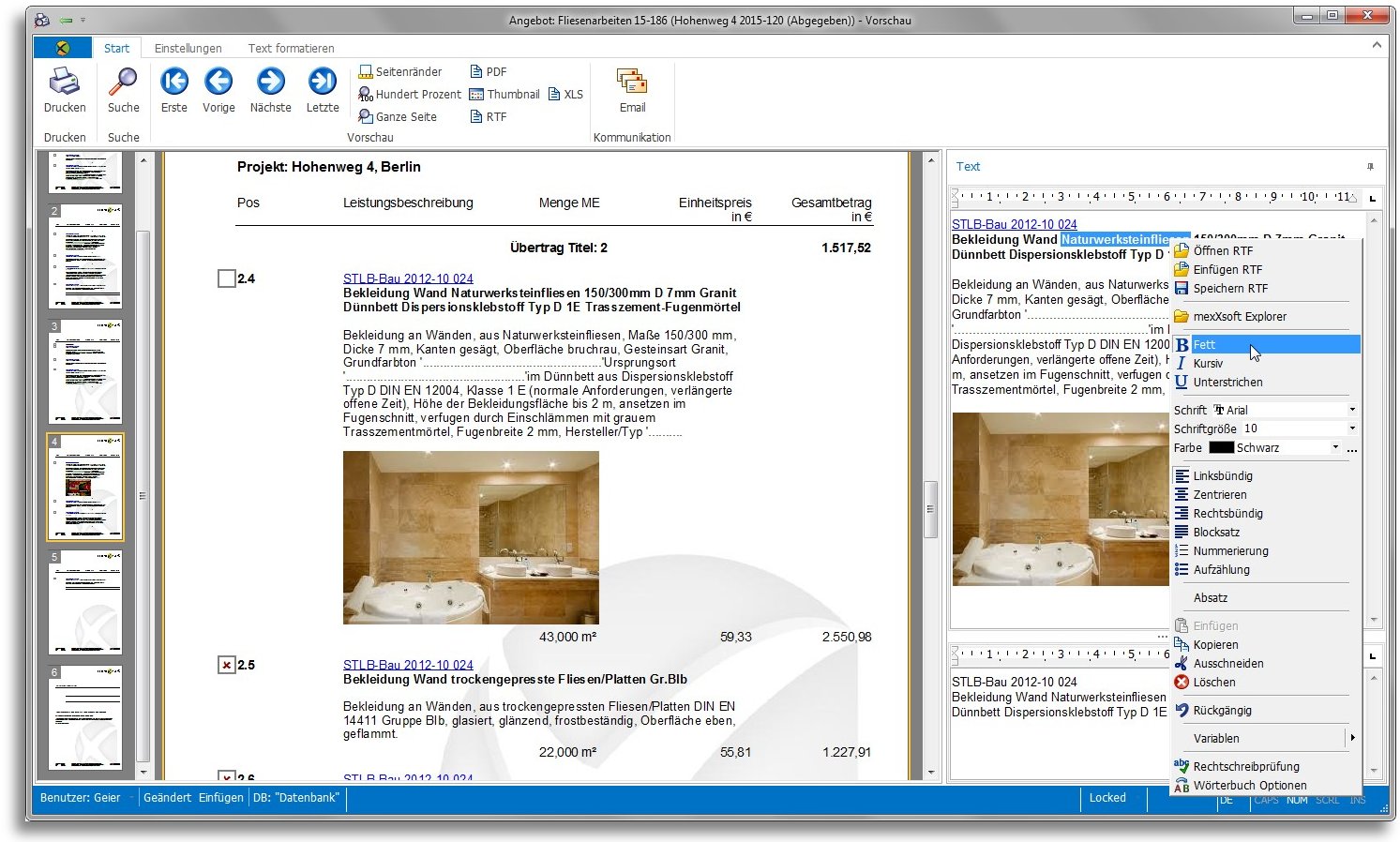The width and height of the screenshot is (1400, 842).
Task: Click the print preview icon in the title bar
Action: coord(42,20)
